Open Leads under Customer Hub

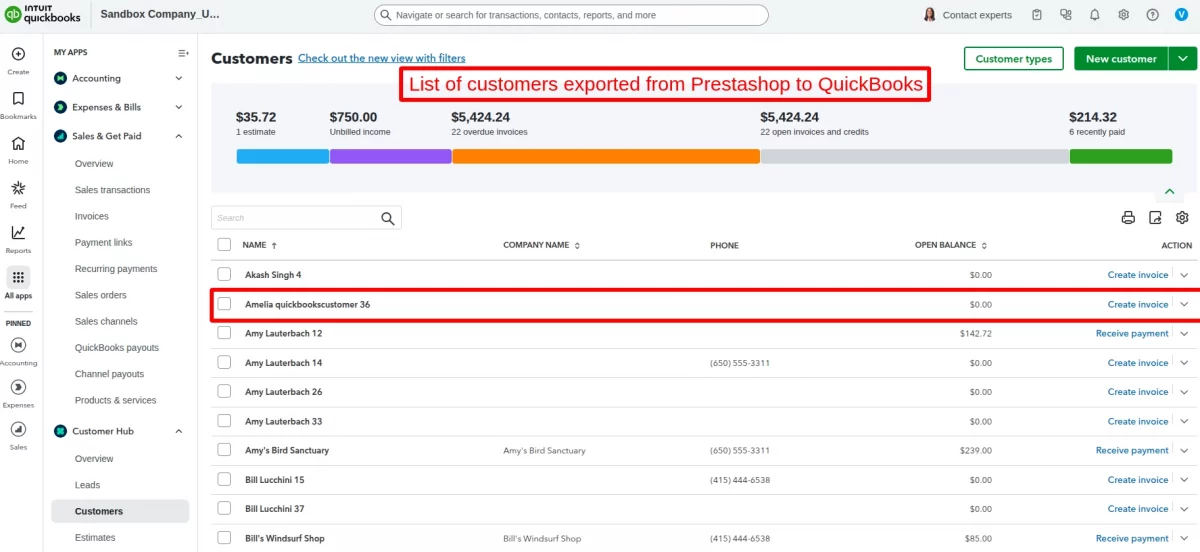pyautogui.click(x=87, y=485)
